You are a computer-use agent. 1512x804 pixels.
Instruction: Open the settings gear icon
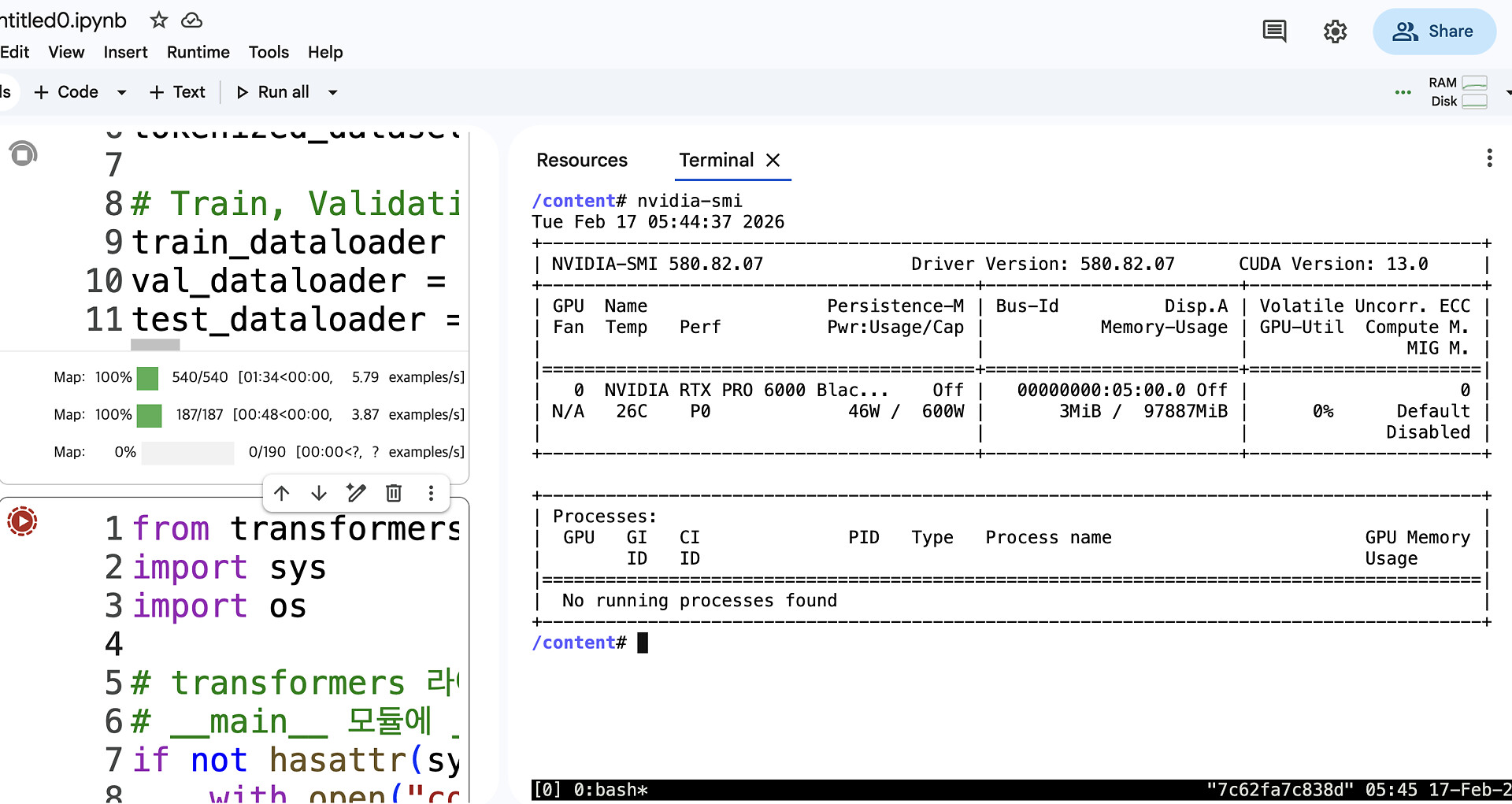[x=1335, y=31]
